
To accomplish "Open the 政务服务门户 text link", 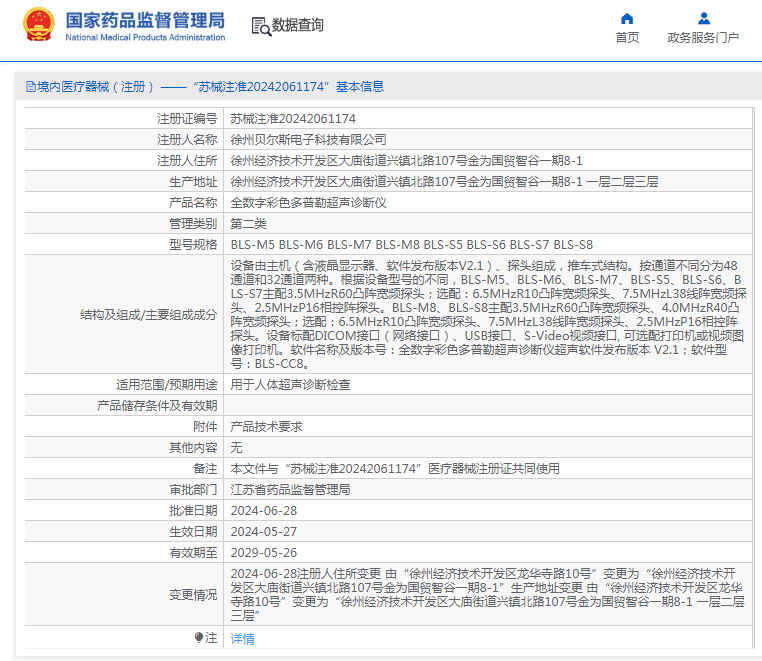I will click(x=703, y=38).
